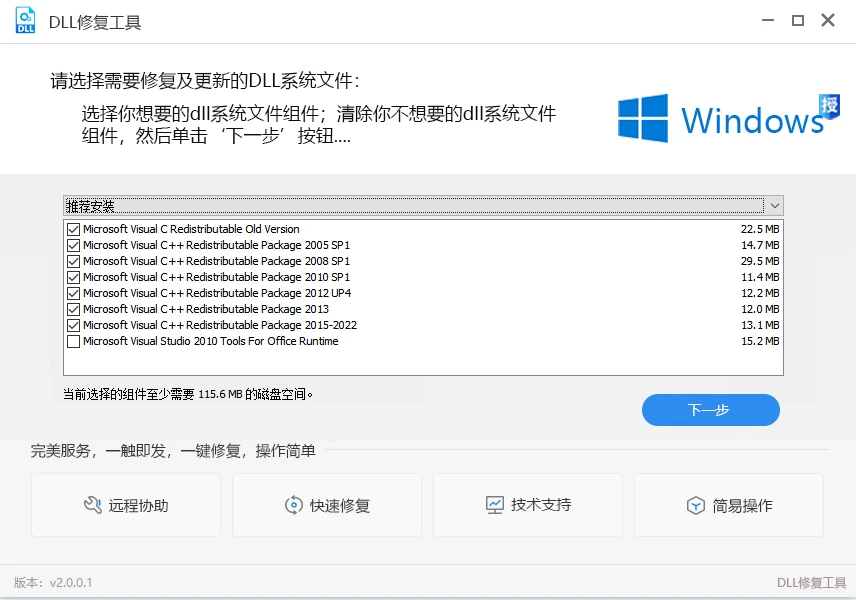Click the Windows logo graphic
The image size is (856, 600).
[x=643, y=118]
